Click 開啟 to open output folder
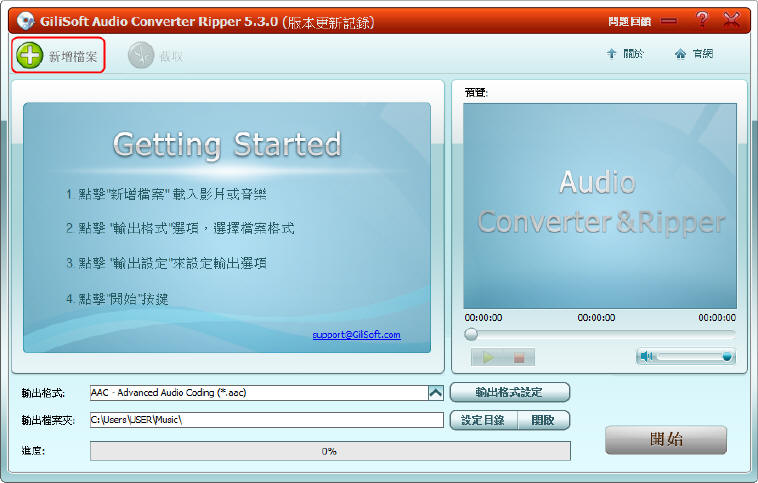 coord(543,420)
